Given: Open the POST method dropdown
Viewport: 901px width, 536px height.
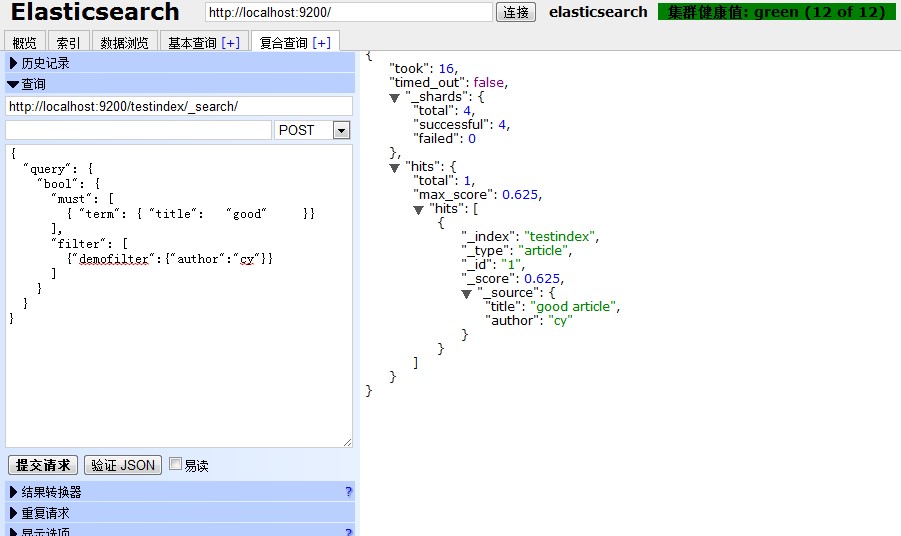Looking at the screenshot, I should point(341,130).
